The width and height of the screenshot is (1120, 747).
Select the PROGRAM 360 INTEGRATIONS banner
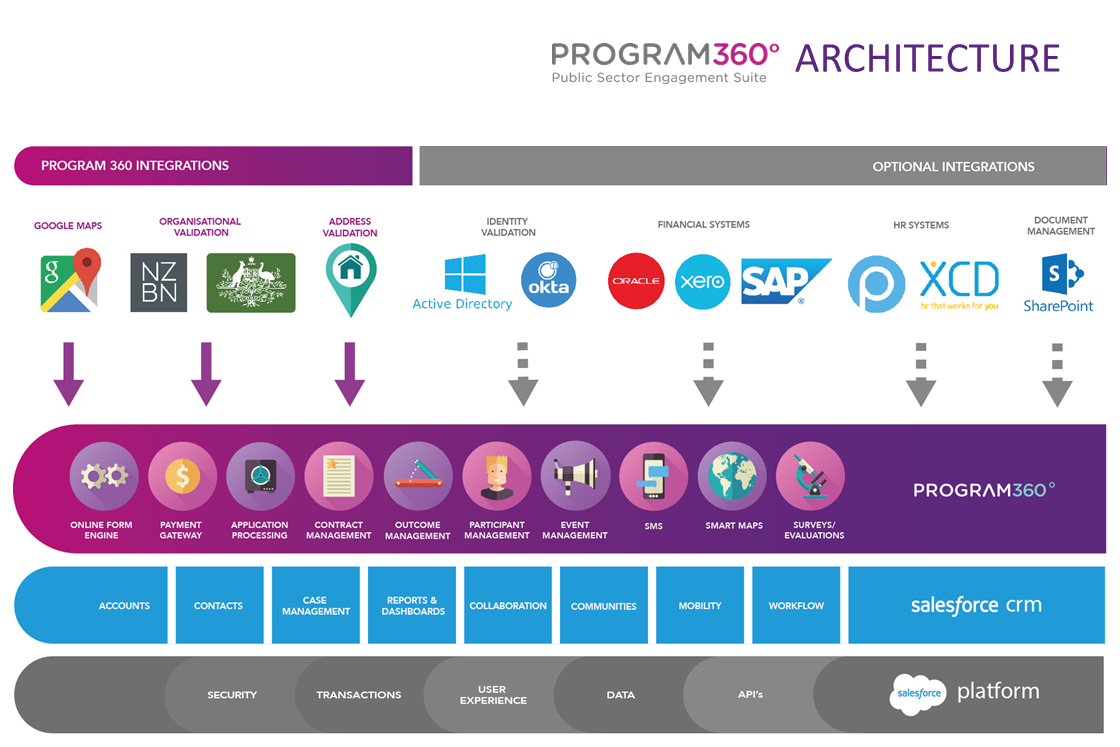pos(213,166)
